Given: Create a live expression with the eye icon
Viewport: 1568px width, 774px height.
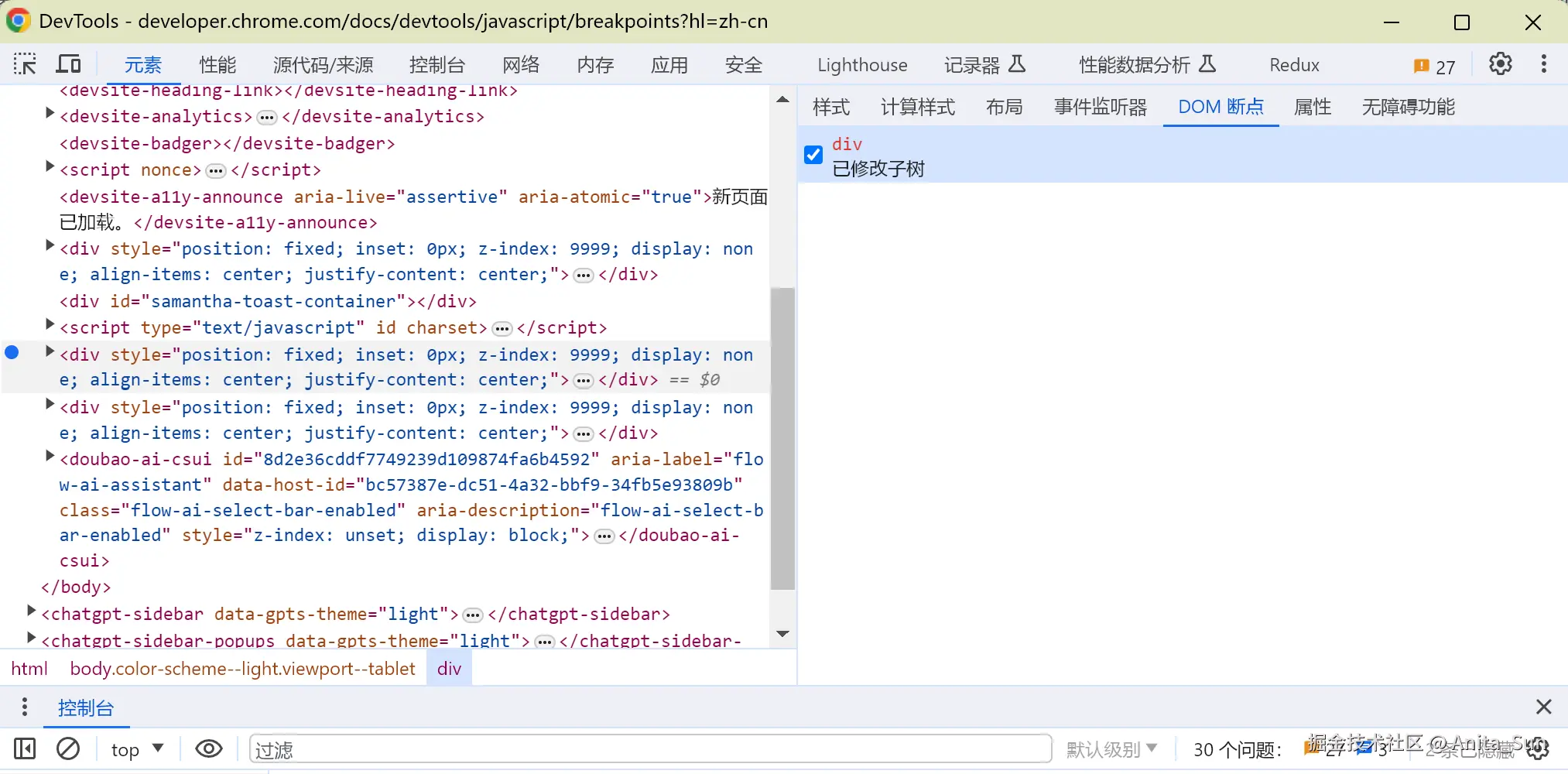Looking at the screenshot, I should pyautogui.click(x=209, y=748).
